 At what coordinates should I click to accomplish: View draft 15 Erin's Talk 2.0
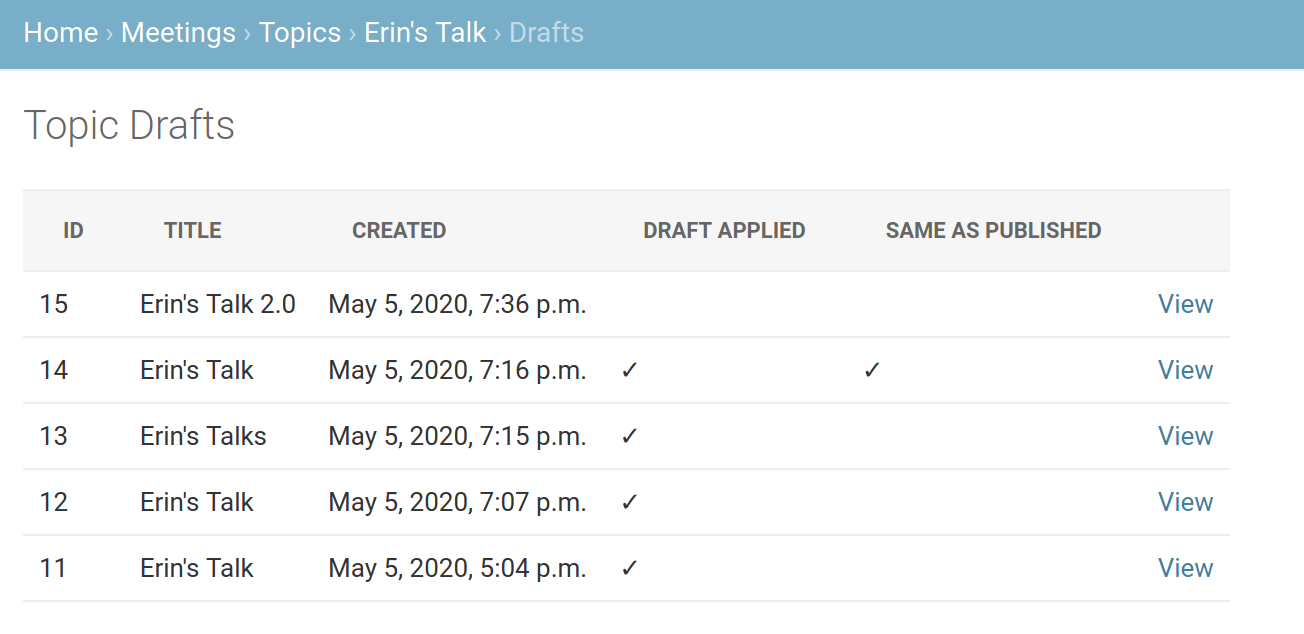1185,304
